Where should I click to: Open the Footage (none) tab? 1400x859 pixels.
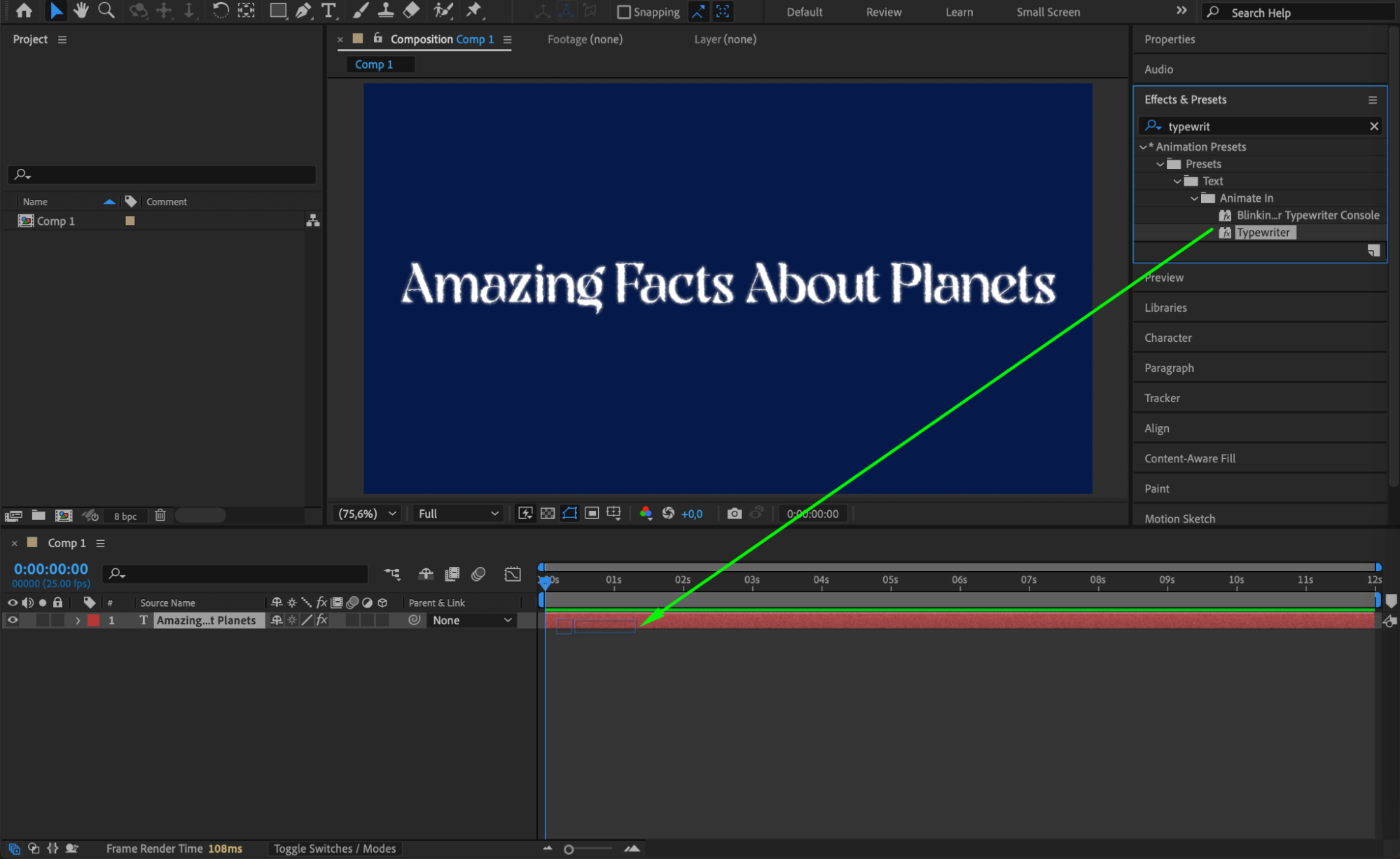(584, 39)
